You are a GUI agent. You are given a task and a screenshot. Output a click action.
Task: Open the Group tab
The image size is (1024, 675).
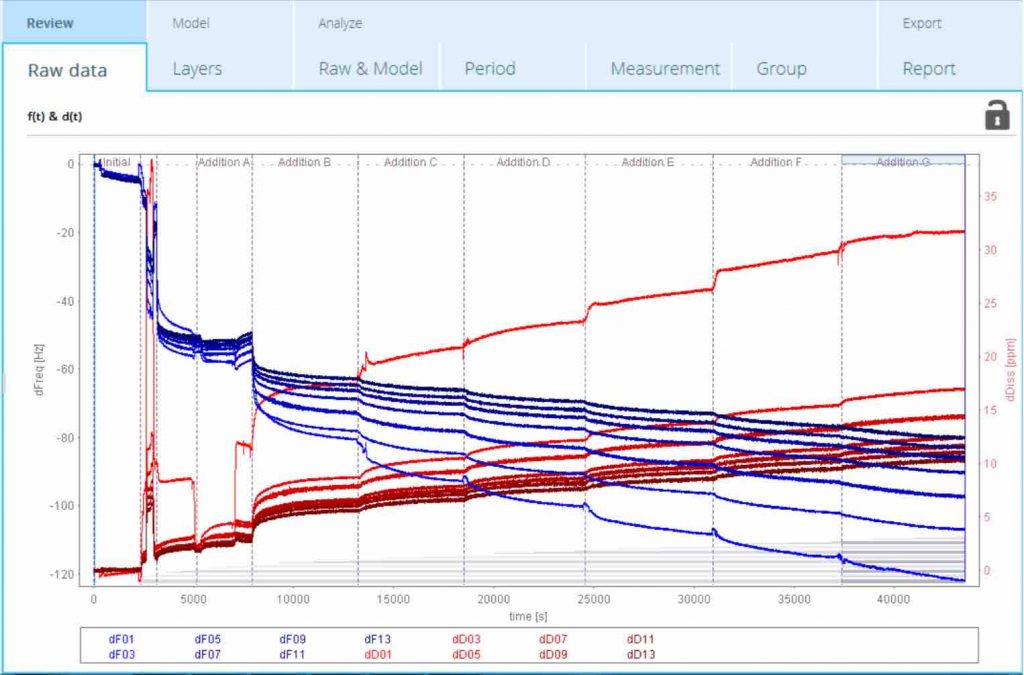click(x=781, y=69)
